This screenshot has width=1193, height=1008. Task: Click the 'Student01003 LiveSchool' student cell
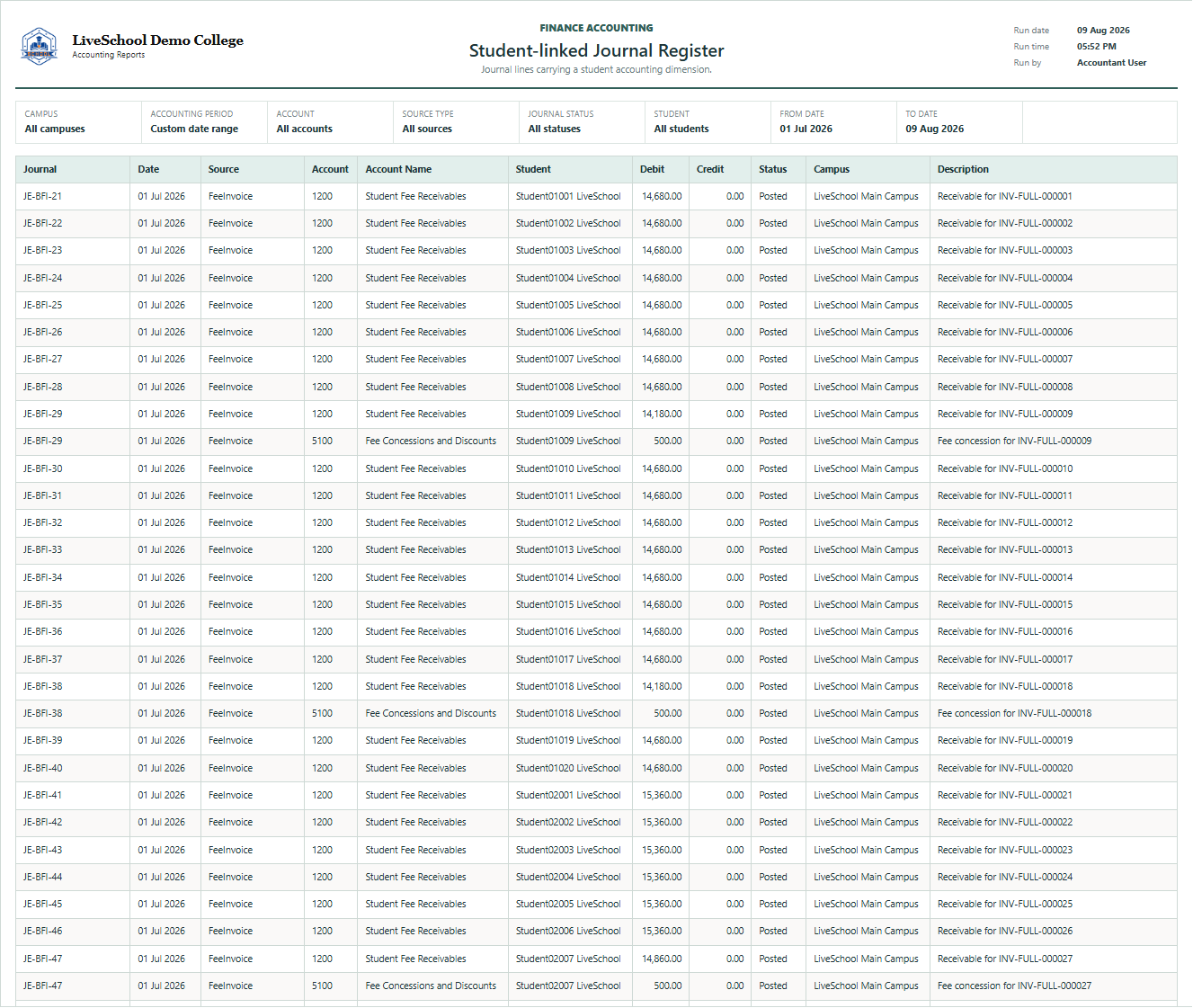point(568,250)
